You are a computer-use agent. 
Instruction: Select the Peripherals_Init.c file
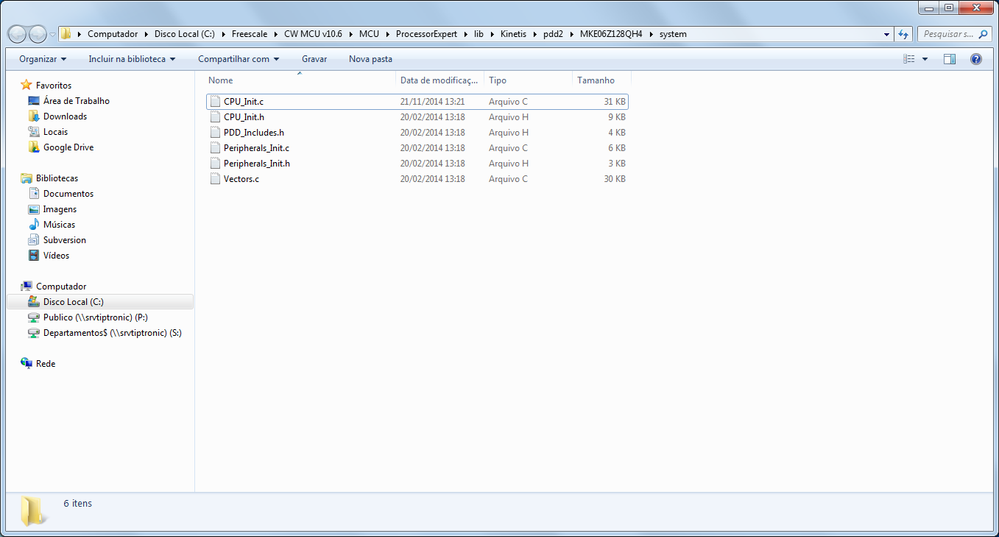tap(417, 148)
